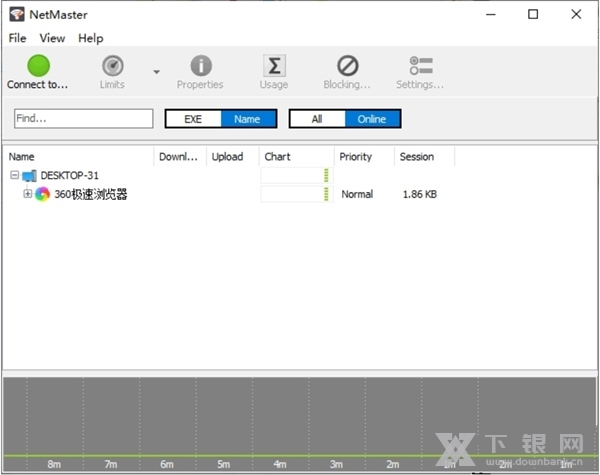Screen dimensions: 600x475
Task: Sort by the Download column header
Action: [x=180, y=157]
